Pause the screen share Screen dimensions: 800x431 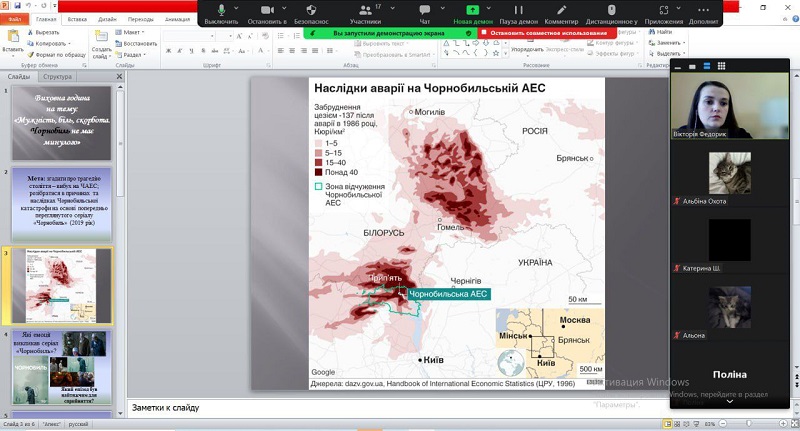(x=519, y=10)
